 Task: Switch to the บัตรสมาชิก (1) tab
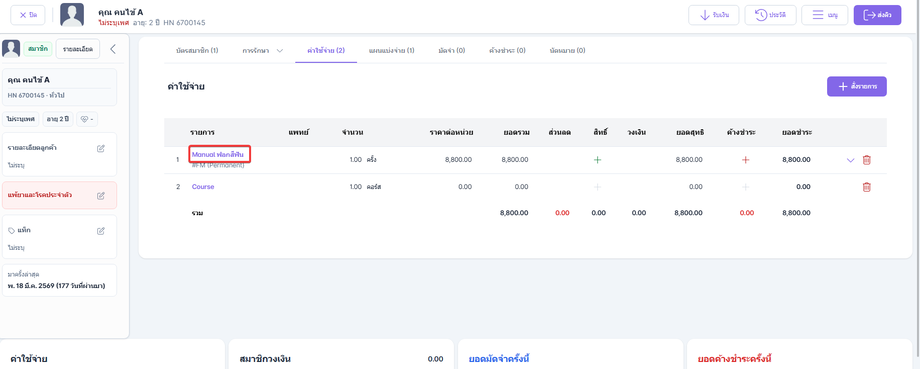click(x=197, y=51)
